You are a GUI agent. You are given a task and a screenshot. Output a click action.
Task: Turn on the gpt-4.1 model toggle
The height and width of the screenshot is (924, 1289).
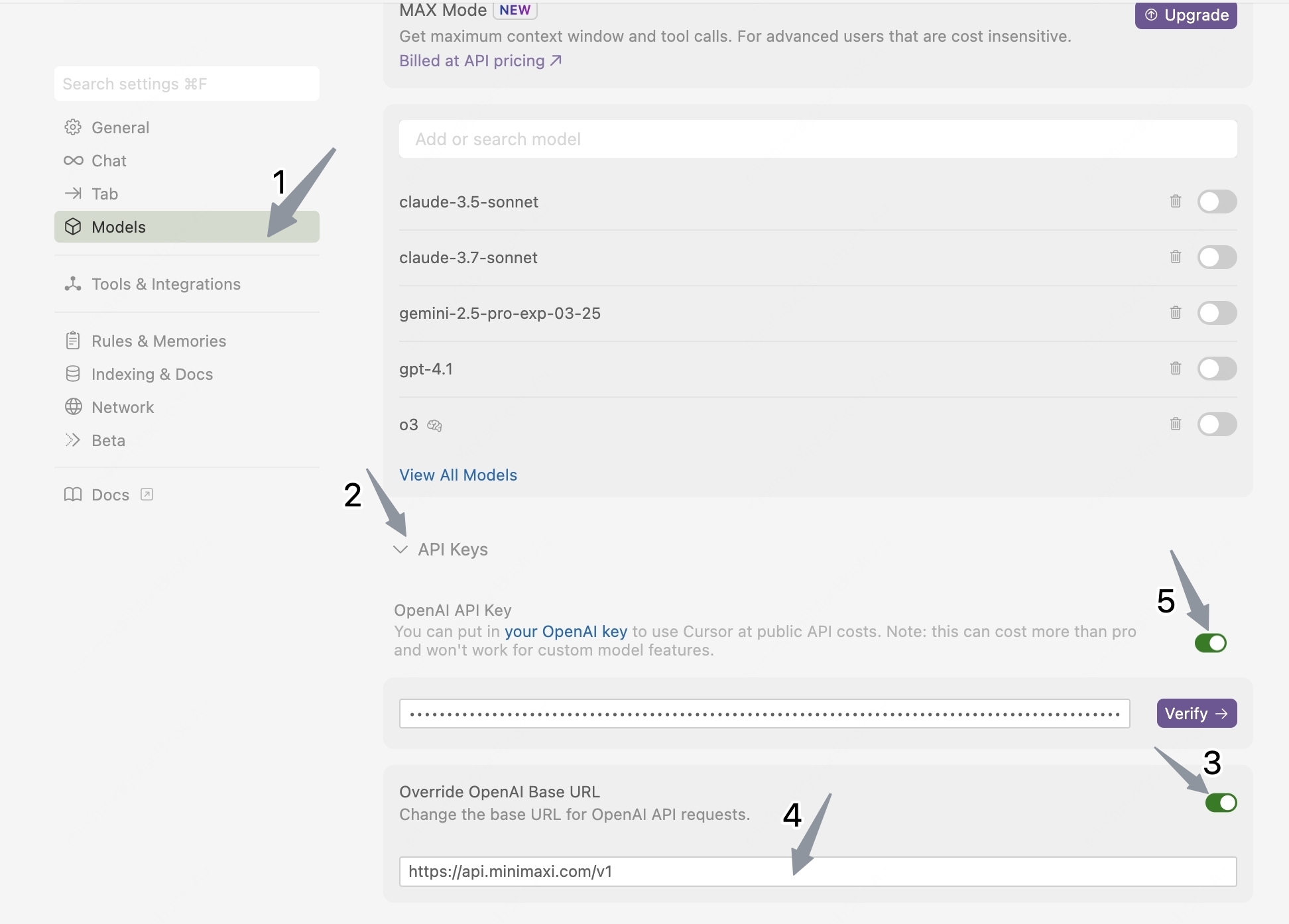tap(1217, 369)
